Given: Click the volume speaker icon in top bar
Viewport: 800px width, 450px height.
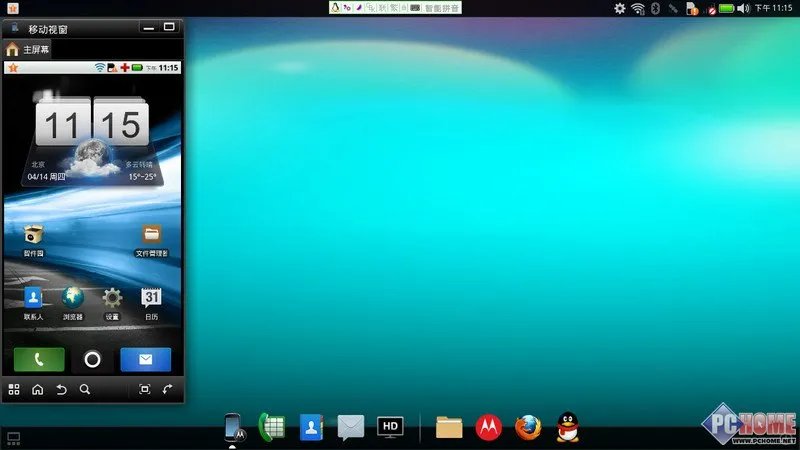Looking at the screenshot, I should click(743, 8).
